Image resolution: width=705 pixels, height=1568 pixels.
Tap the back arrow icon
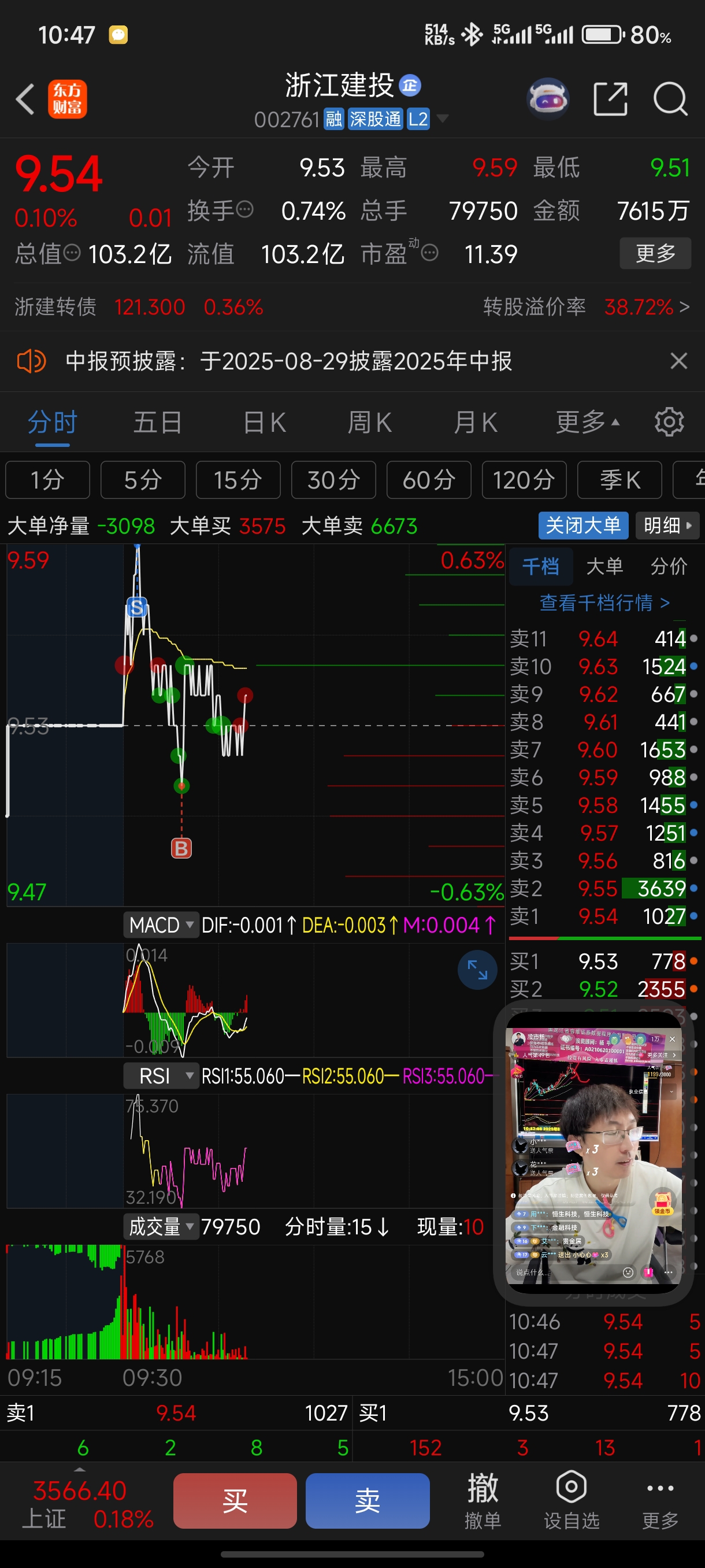(x=25, y=99)
